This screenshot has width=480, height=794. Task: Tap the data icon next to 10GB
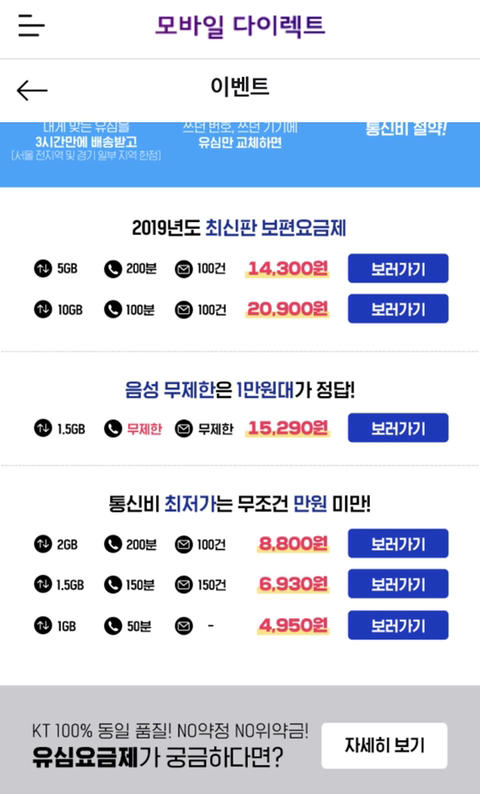(43, 309)
